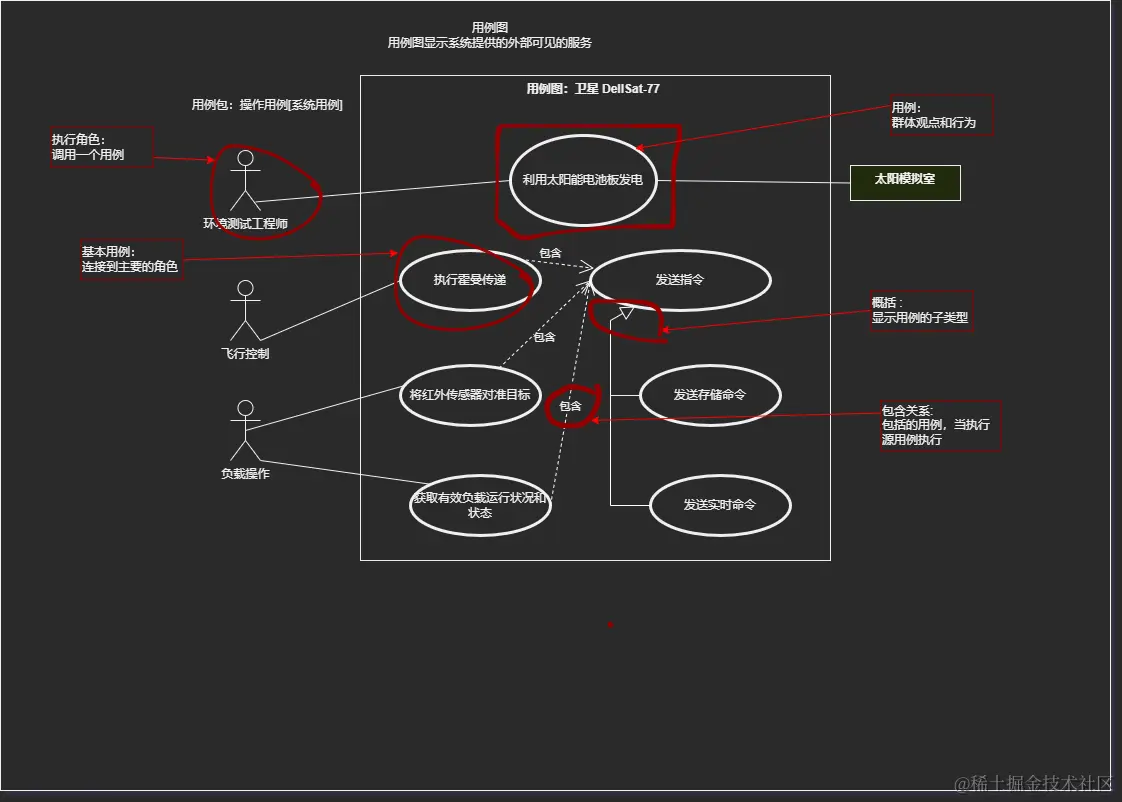Click the circled 包含 label near 发送存储命令
1122x802 pixels.
(x=572, y=407)
